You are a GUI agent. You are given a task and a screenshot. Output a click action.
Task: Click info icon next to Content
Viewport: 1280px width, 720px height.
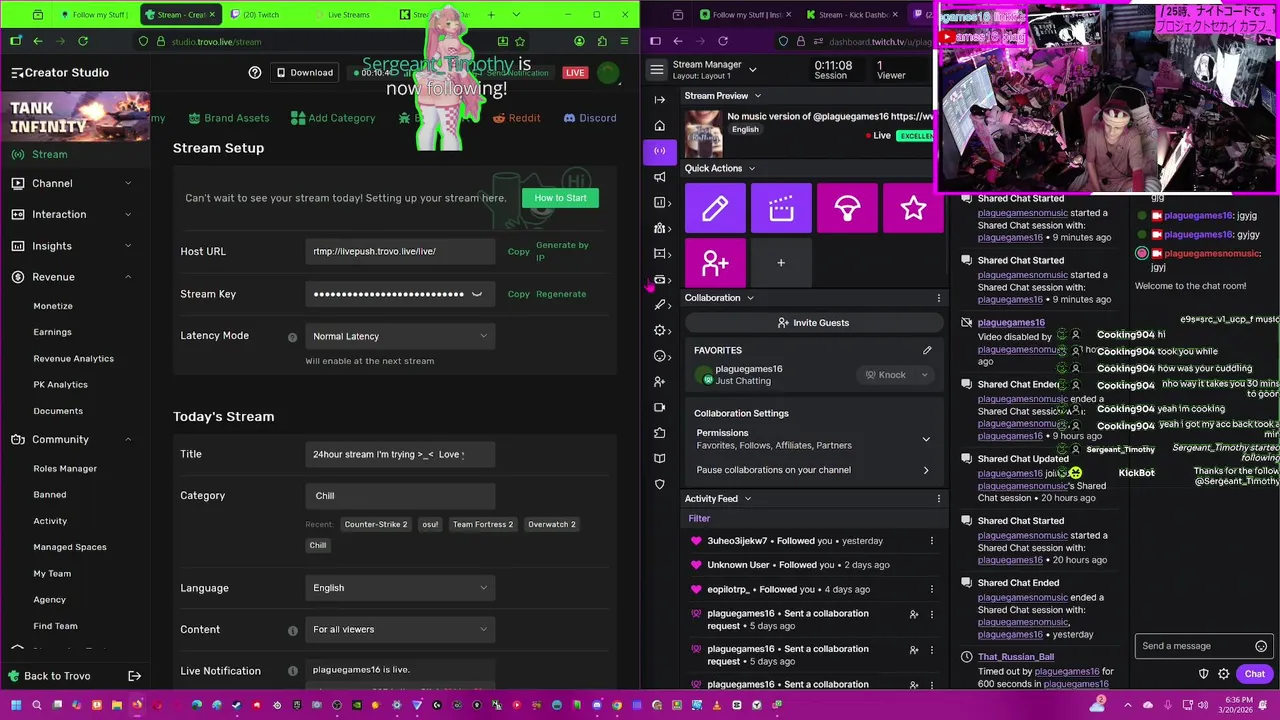pos(292,630)
